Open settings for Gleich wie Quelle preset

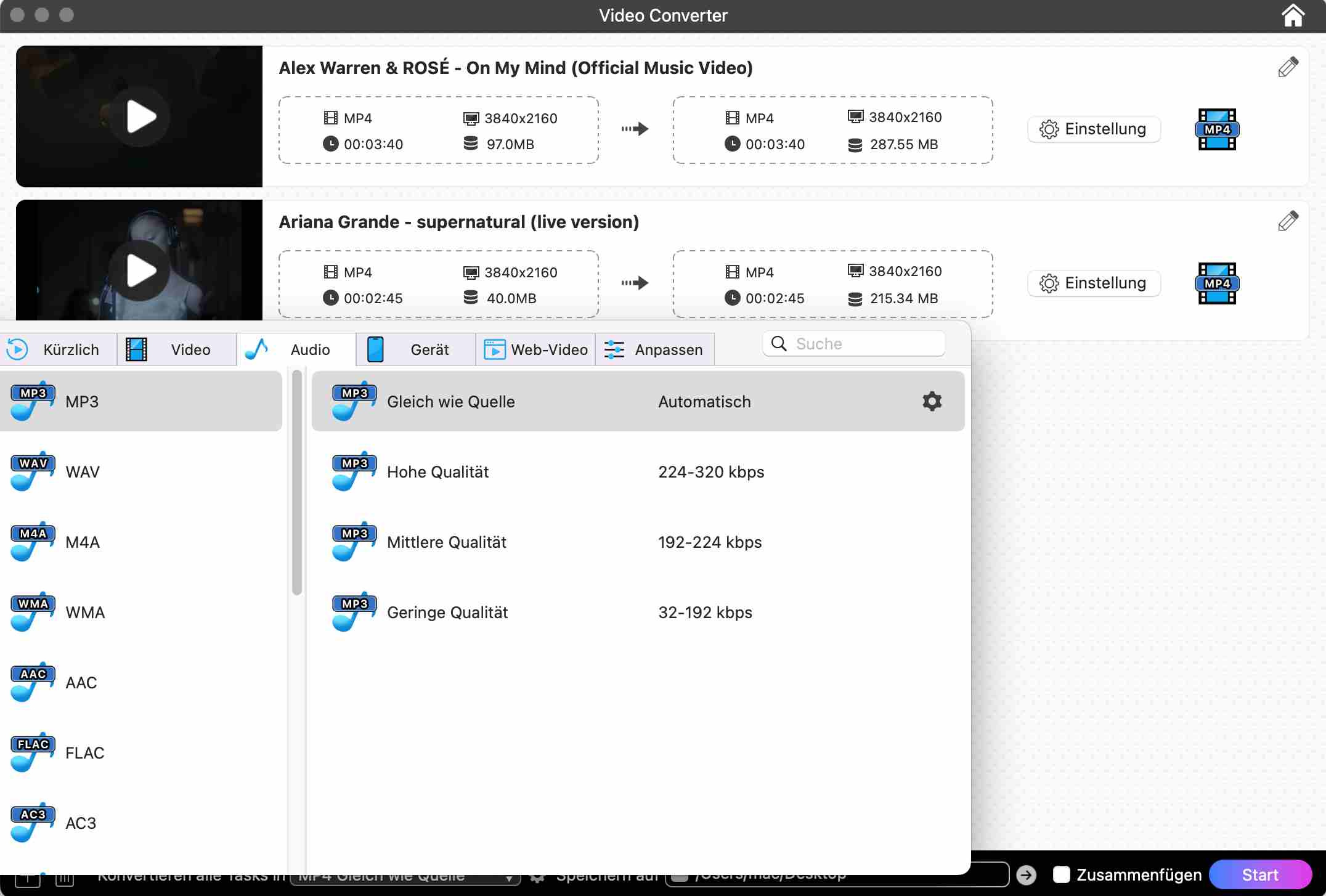pos(932,401)
